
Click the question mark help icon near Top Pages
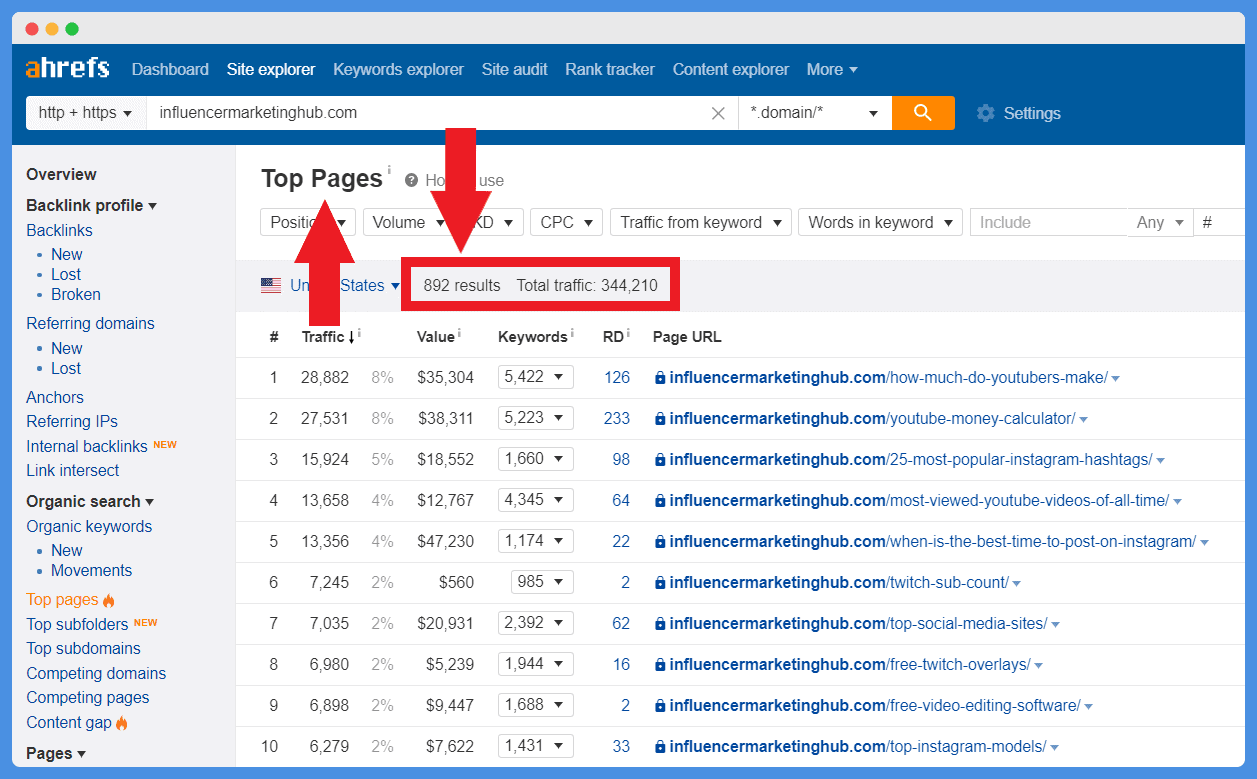point(411,180)
